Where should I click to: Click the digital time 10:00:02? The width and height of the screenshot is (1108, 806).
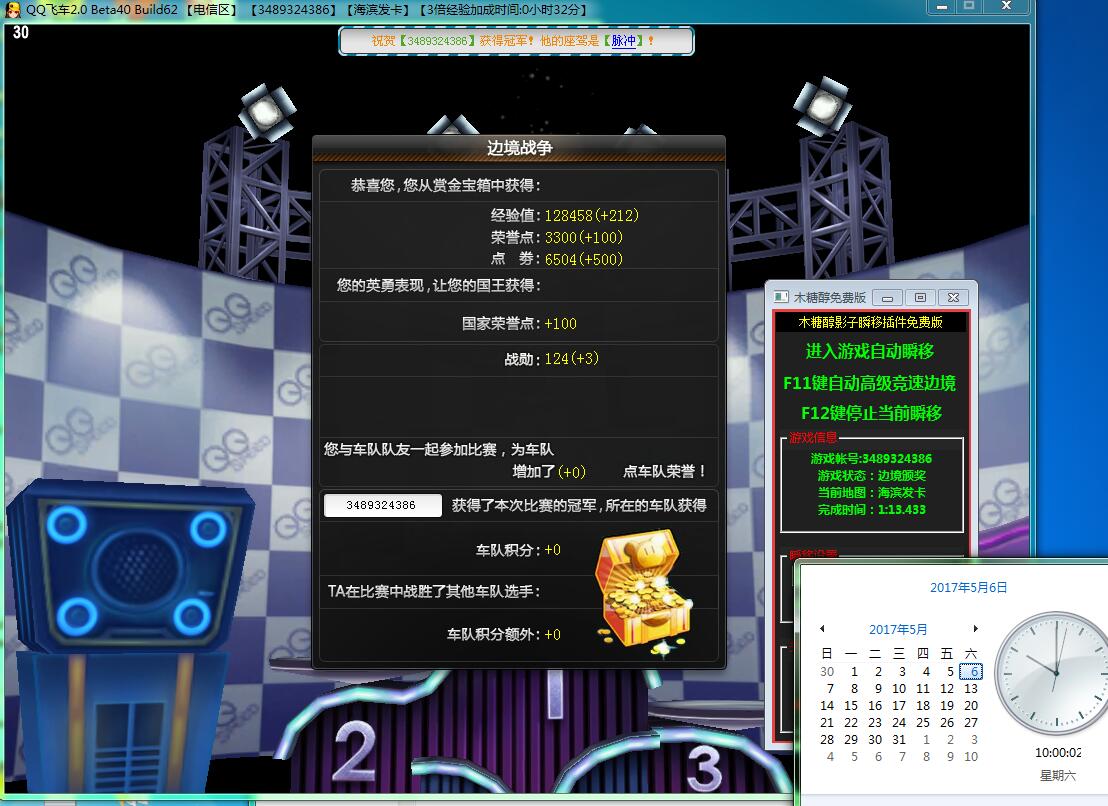pos(1058,753)
